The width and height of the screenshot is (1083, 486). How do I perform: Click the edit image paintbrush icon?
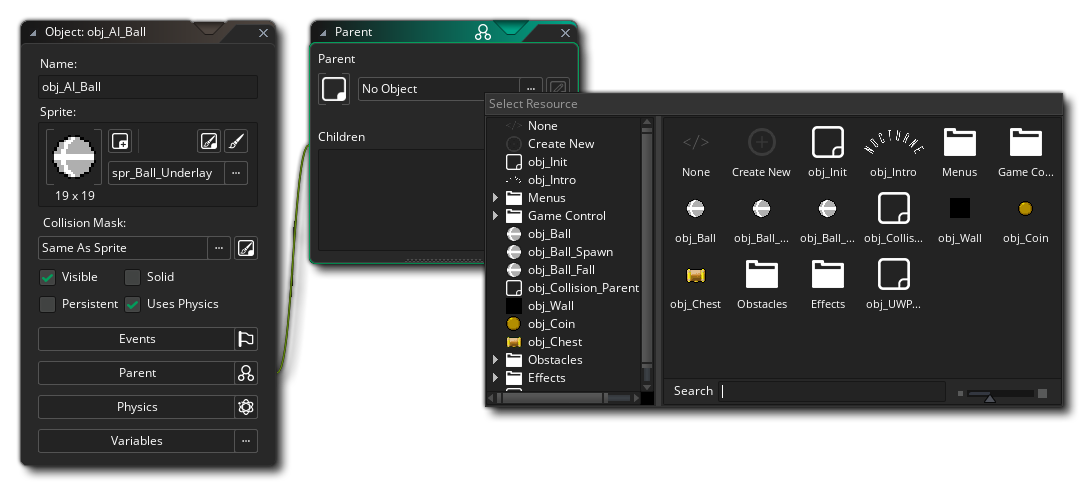[x=235, y=141]
